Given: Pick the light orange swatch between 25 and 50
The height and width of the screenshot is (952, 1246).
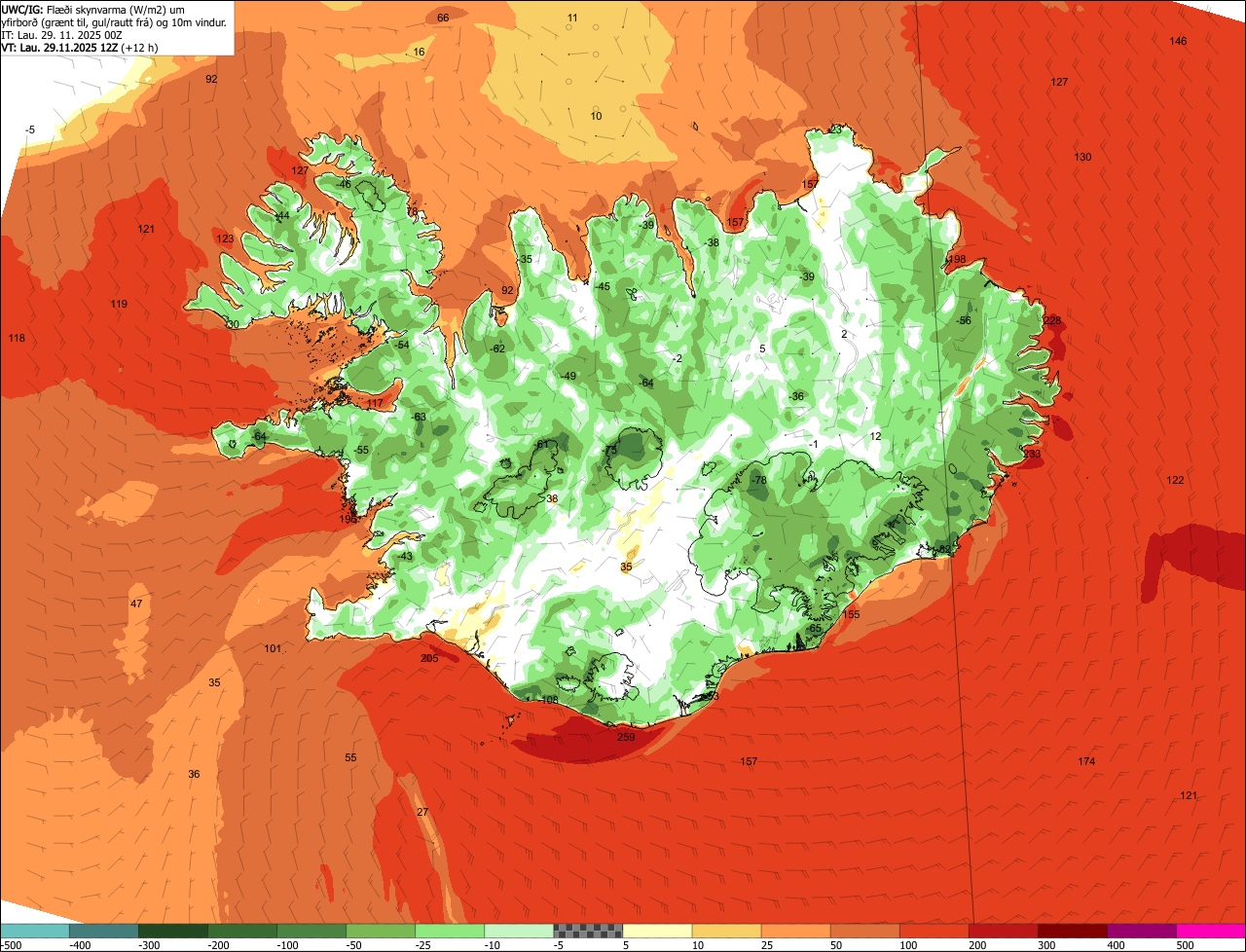Looking at the screenshot, I should [x=796, y=931].
